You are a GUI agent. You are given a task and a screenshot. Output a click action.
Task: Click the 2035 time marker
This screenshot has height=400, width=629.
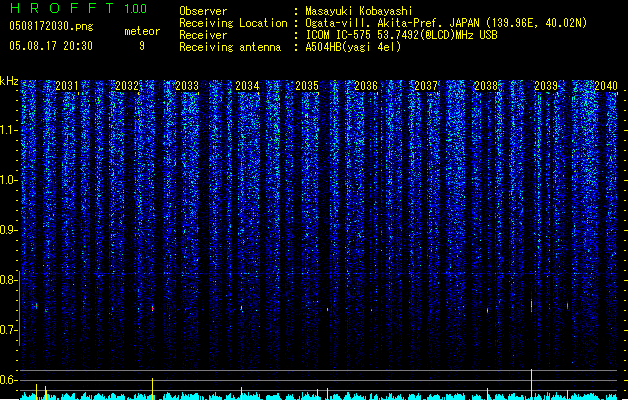(x=307, y=86)
